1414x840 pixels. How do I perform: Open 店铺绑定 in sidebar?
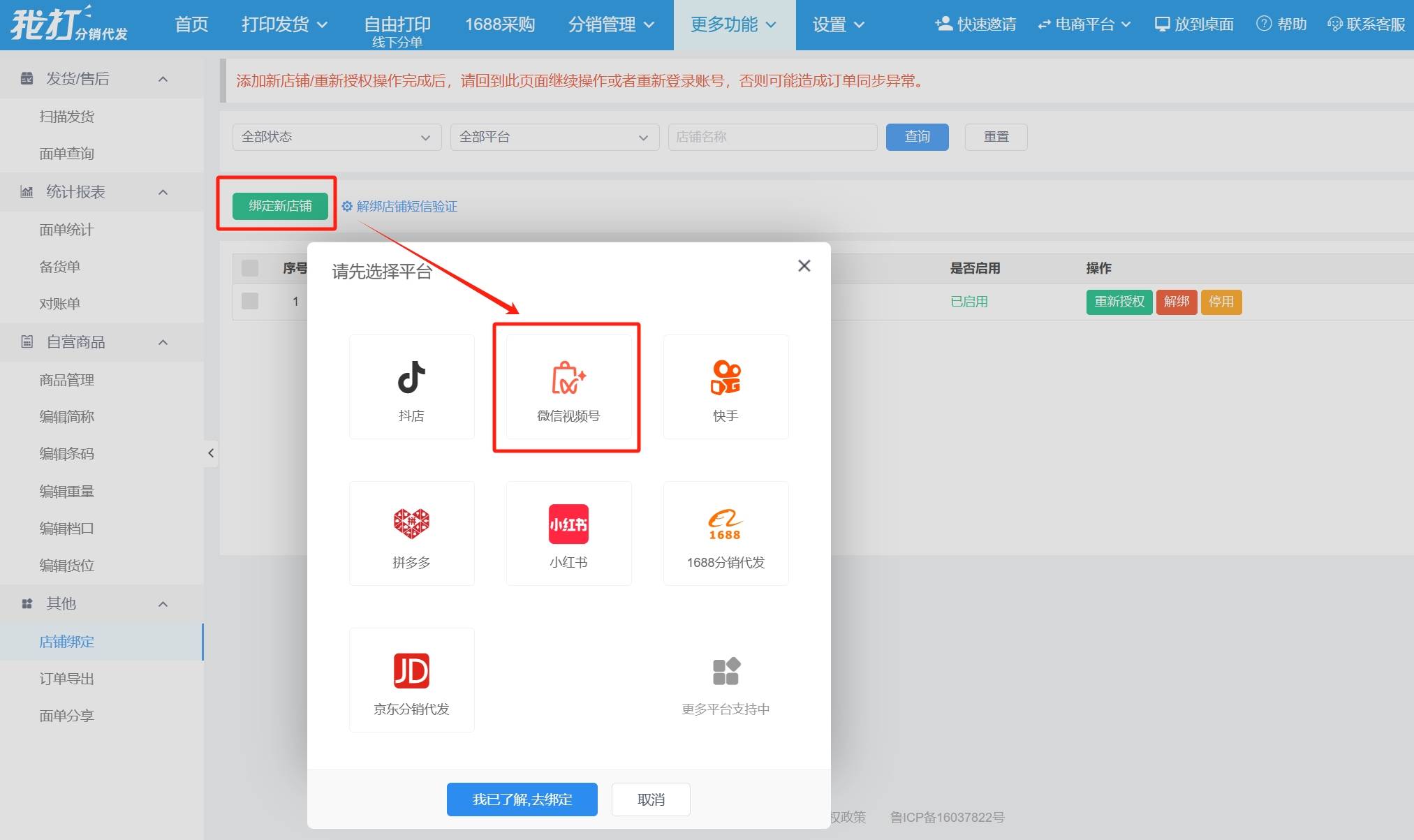[x=66, y=642]
